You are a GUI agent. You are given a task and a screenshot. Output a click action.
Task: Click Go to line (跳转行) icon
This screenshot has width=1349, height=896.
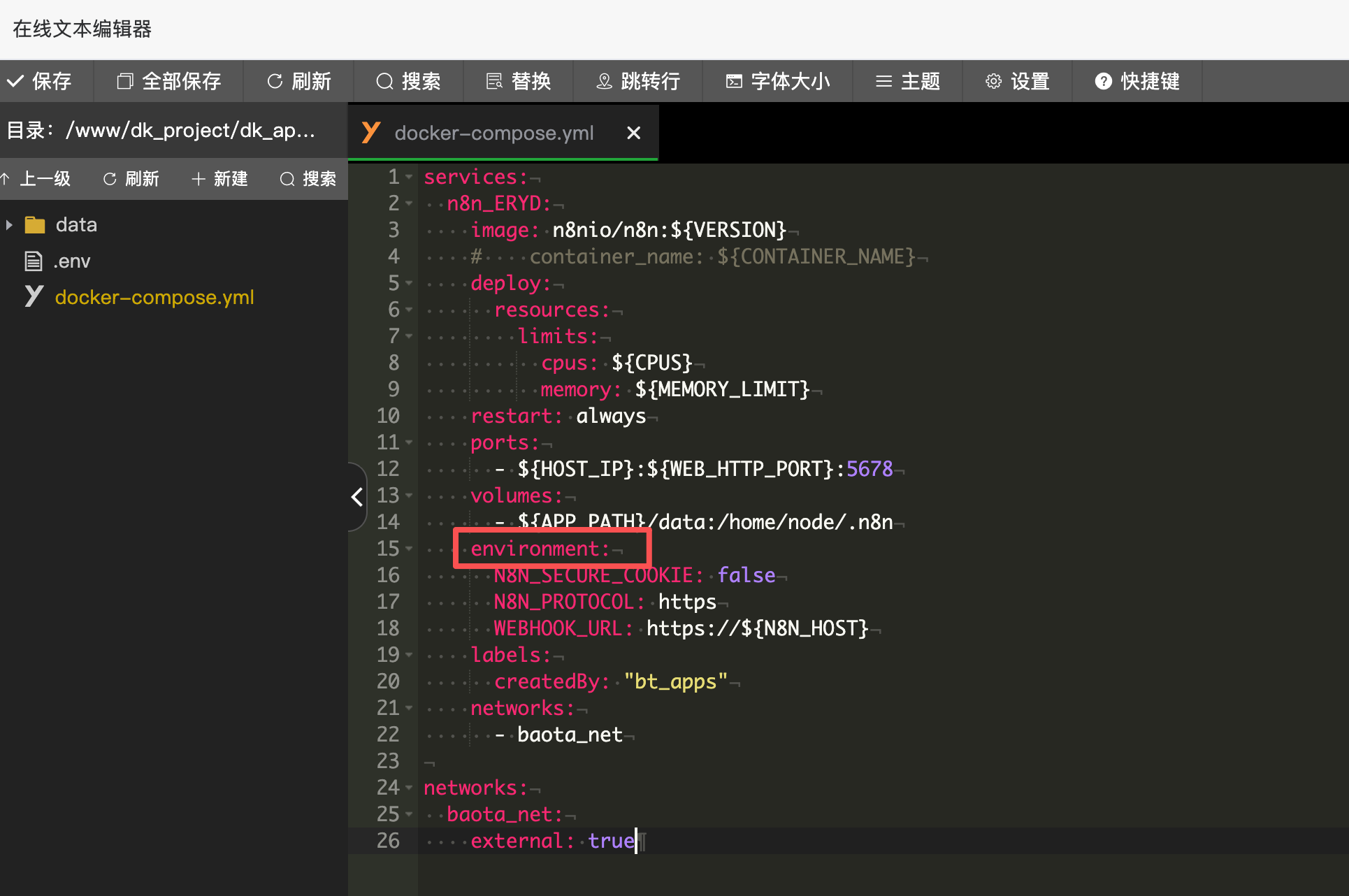[604, 82]
